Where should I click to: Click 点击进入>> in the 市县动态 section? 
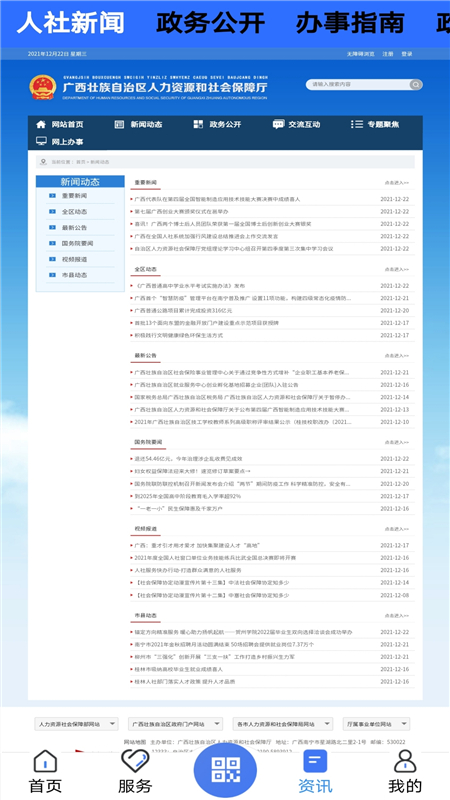396,616
